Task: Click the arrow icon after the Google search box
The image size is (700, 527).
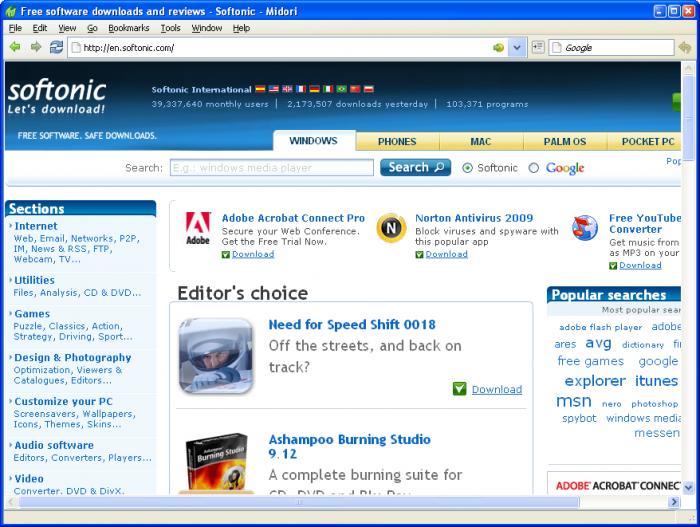Action: [x=685, y=47]
